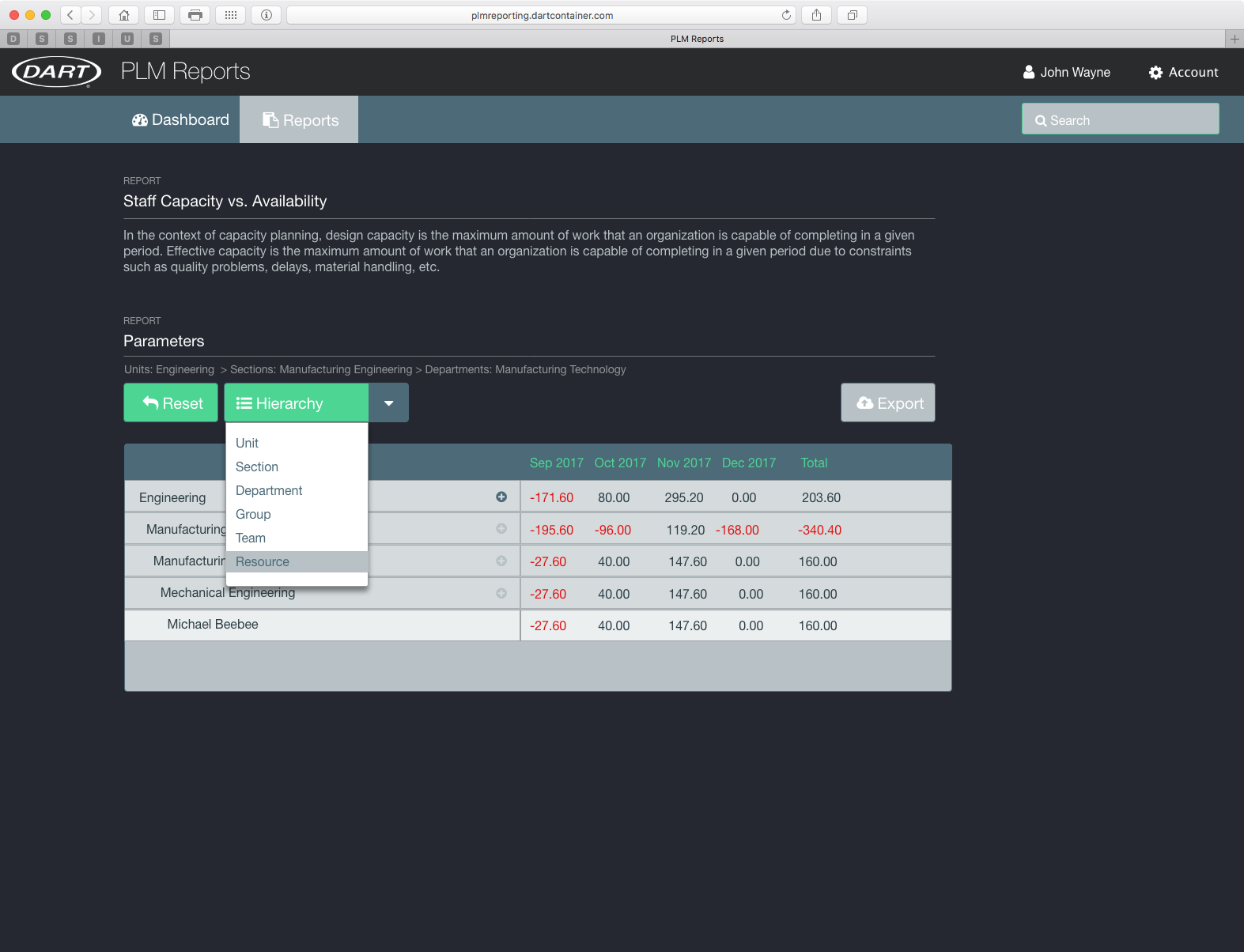Click the Safari address bar
Screen dimensions: 1244x952
542,15
